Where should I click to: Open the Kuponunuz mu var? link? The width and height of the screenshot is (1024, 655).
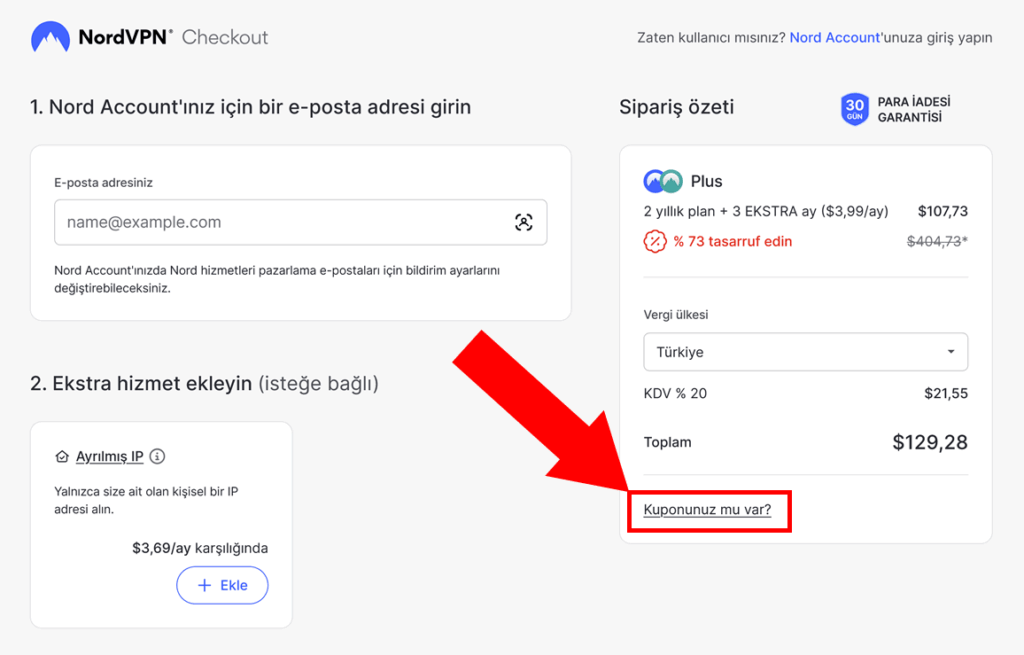[x=707, y=510]
